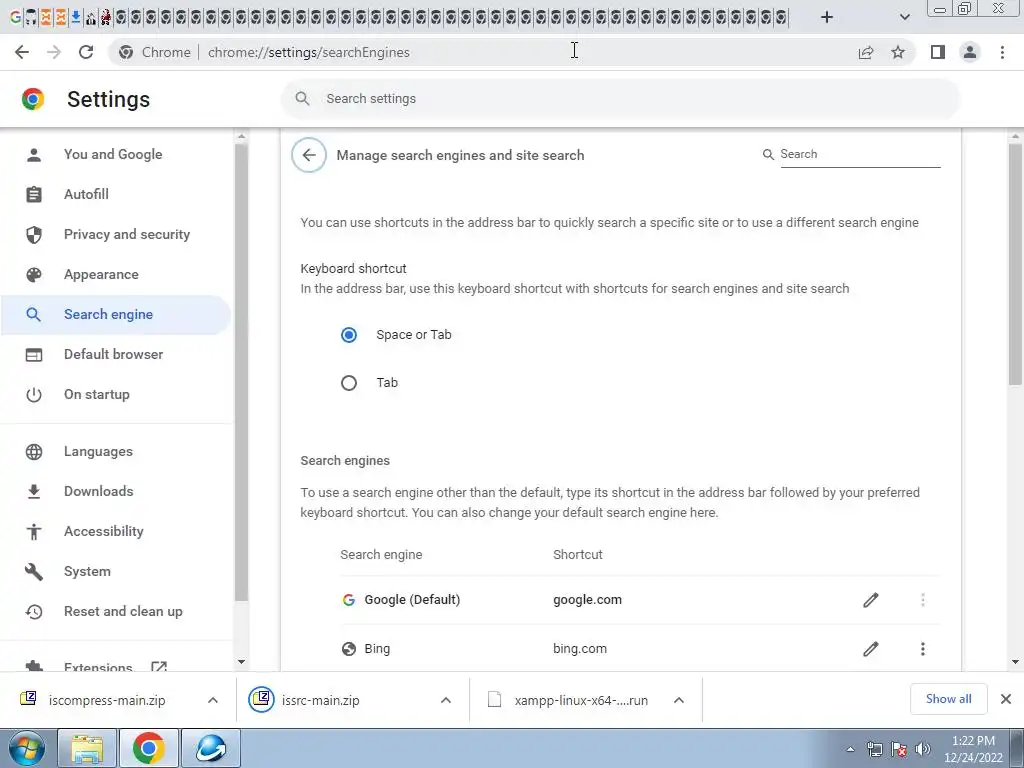Edit the Google (Default) search engine
Image resolution: width=1024 pixels, height=768 pixels.
[871, 600]
